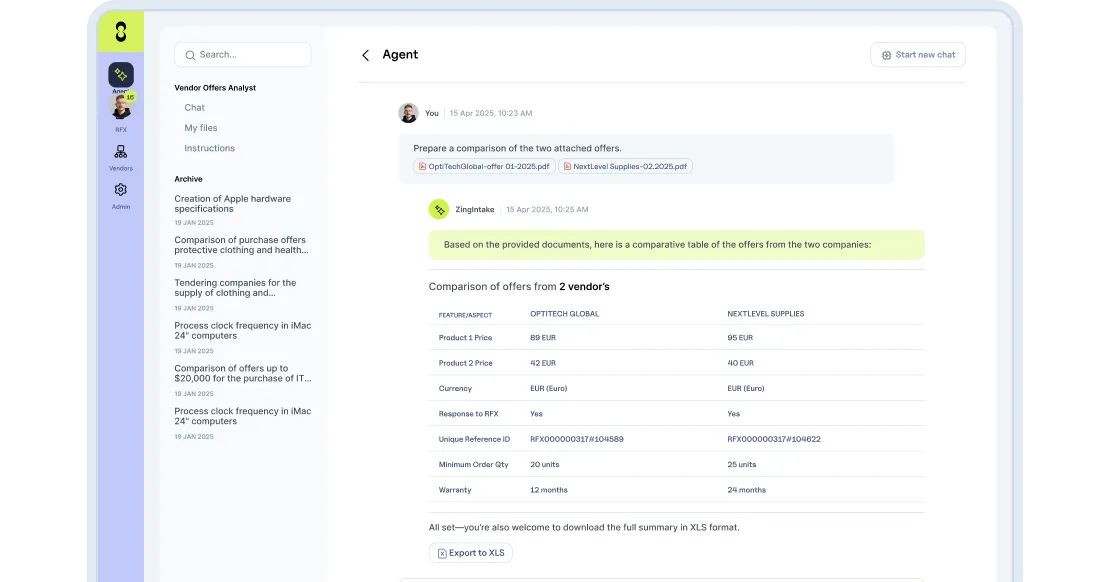Start a new chat

pyautogui.click(x=918, y=55)
